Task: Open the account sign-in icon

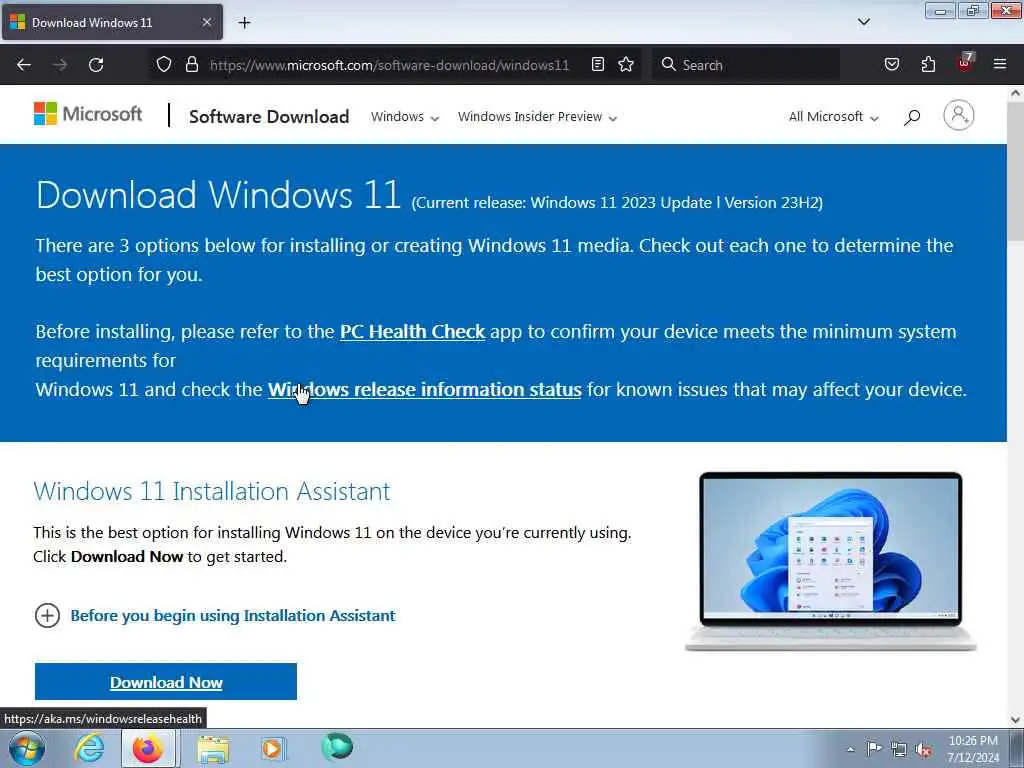Action: (959, 116)
